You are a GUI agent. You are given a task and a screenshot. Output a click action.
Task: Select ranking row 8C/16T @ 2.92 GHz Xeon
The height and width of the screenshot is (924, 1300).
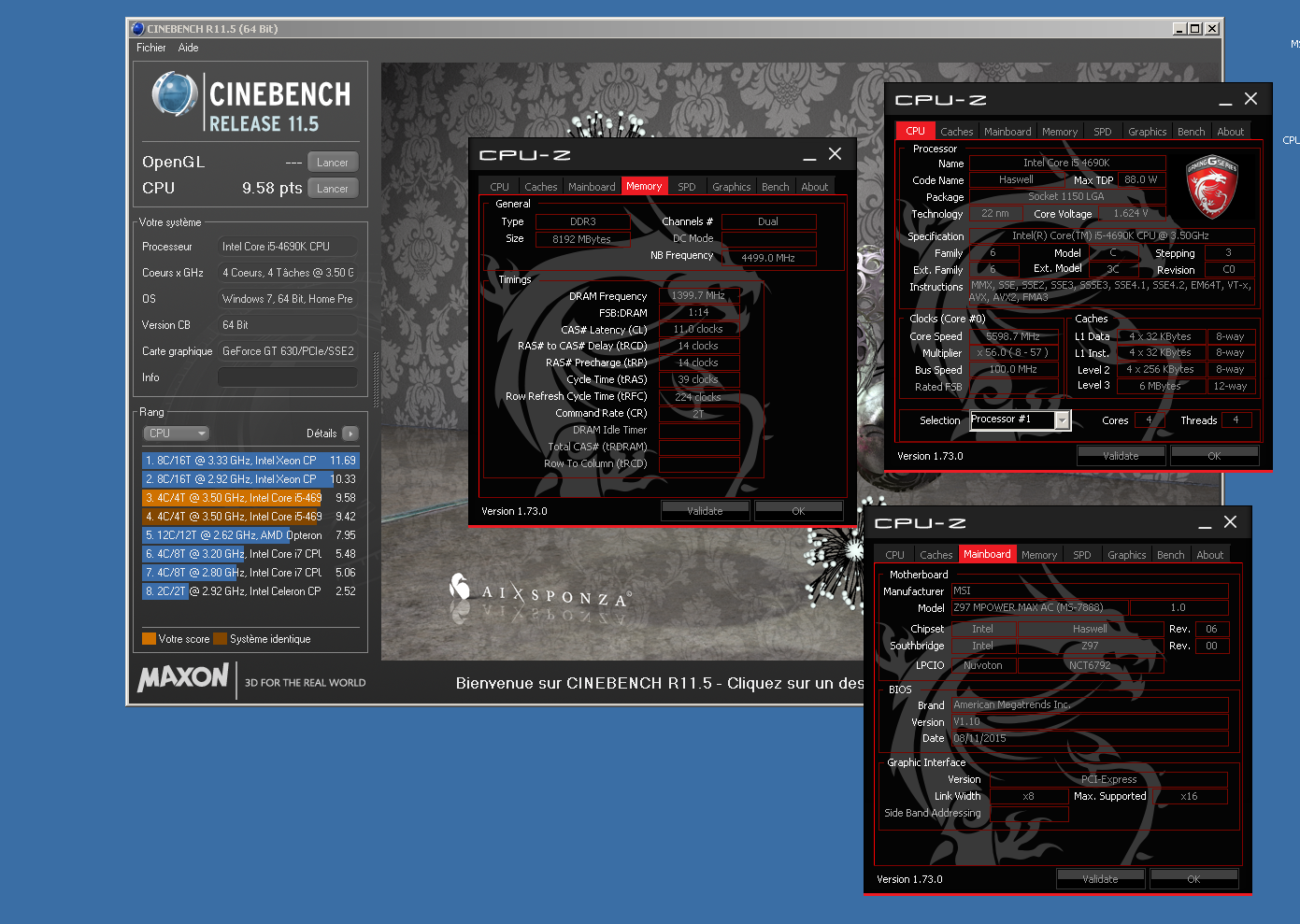[250, 479]
